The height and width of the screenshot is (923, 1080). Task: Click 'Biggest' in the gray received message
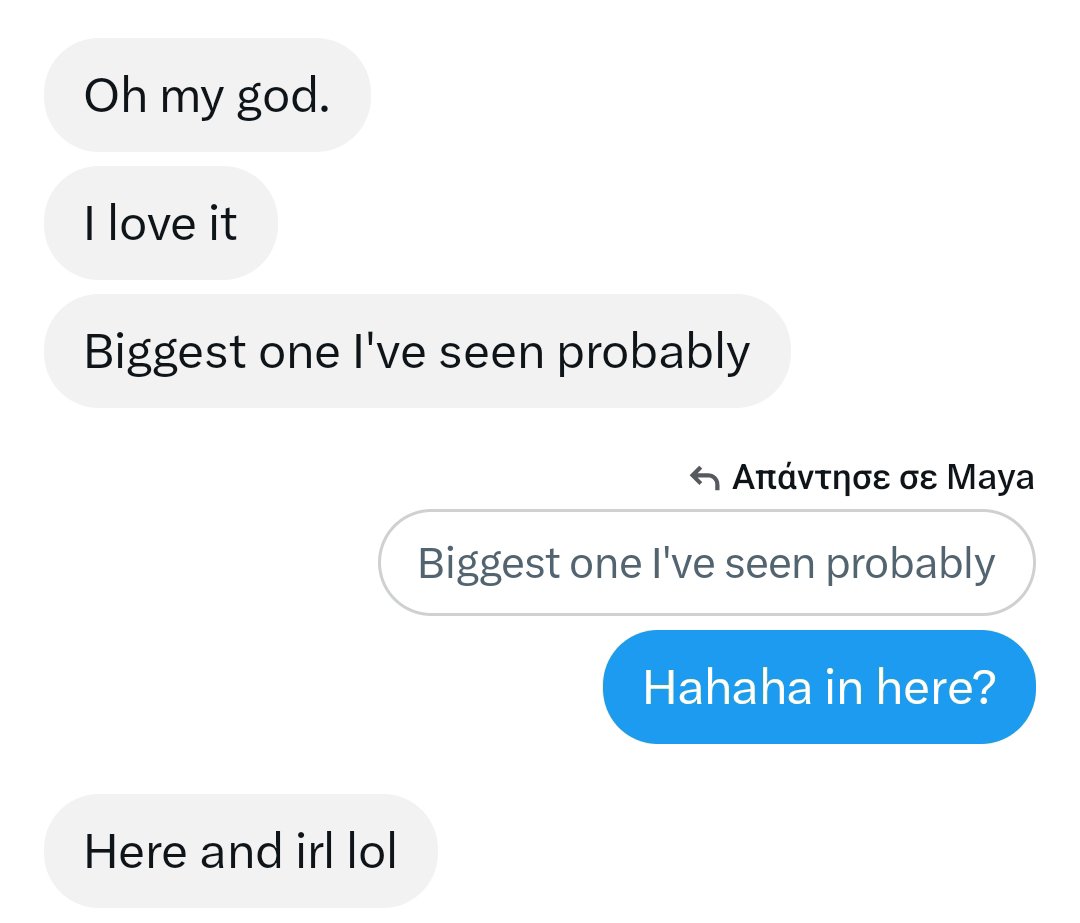click(x=165, y=353)
